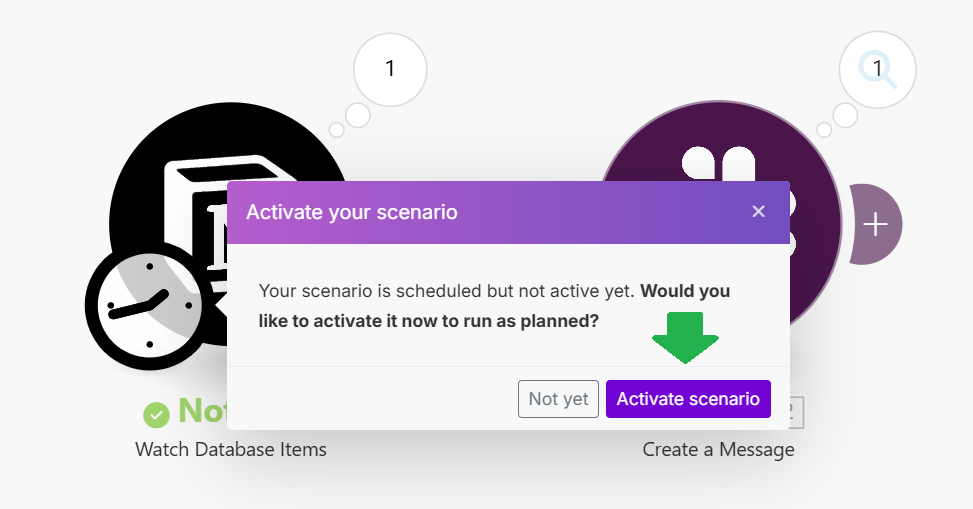Click the Watch Database Items label
This screenshot has width=973, height=509.
point(231,449)
